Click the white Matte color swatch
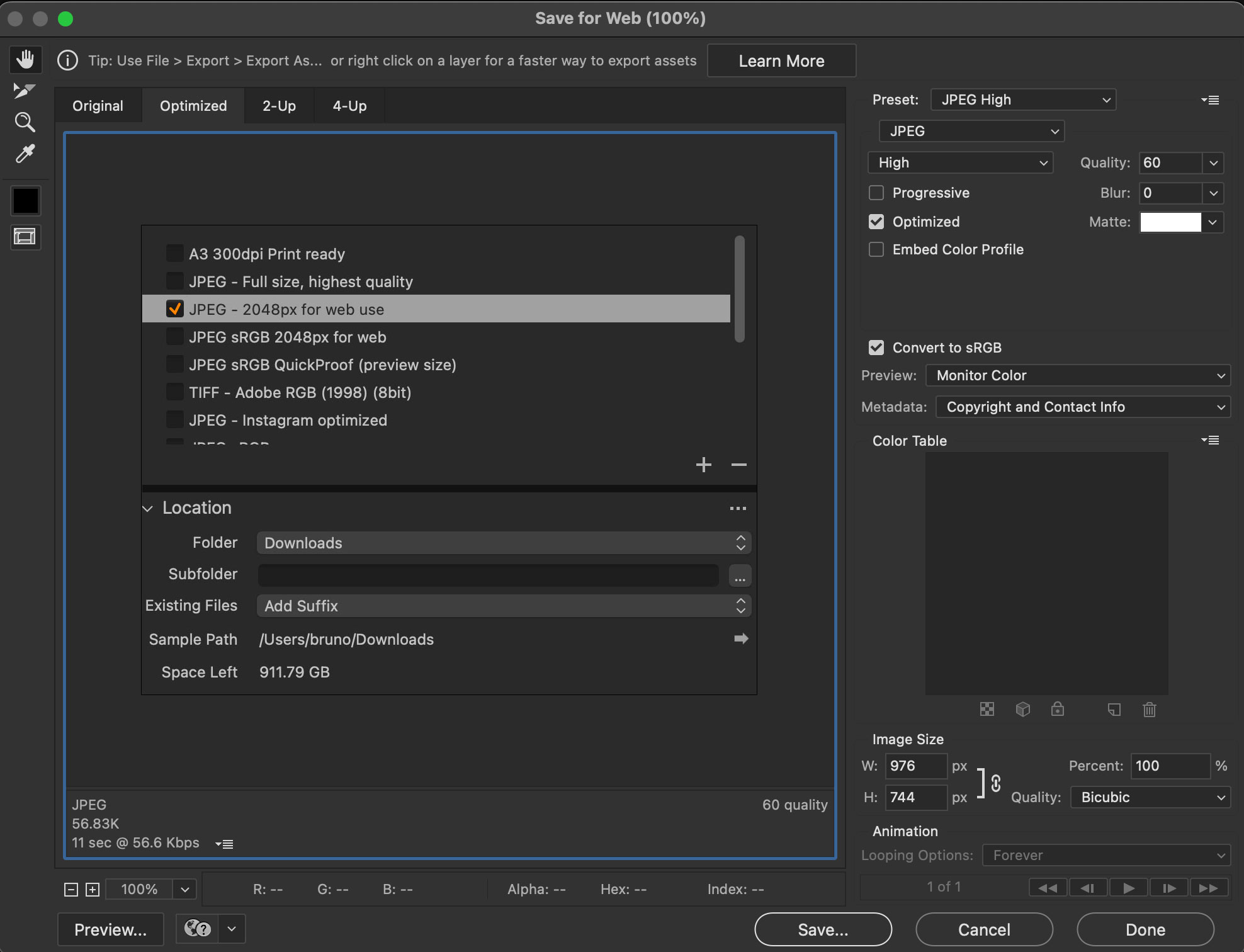 click(x=1170, y=222)
